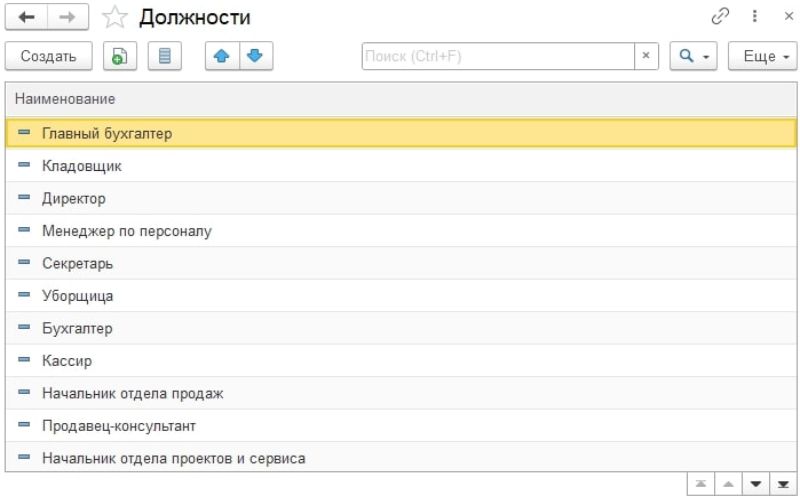
Task: Jump to the first list entry
Action: pos(701,484)
